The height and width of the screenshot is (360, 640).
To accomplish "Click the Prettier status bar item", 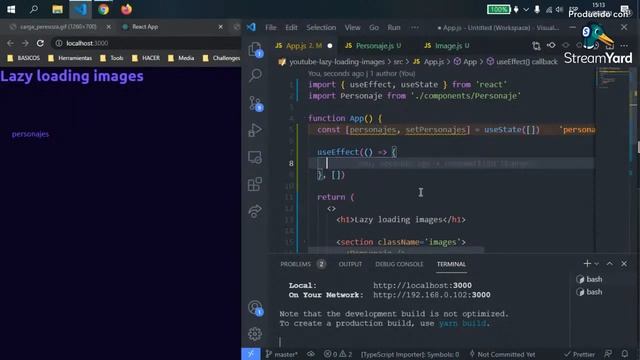I will point(580,354).
